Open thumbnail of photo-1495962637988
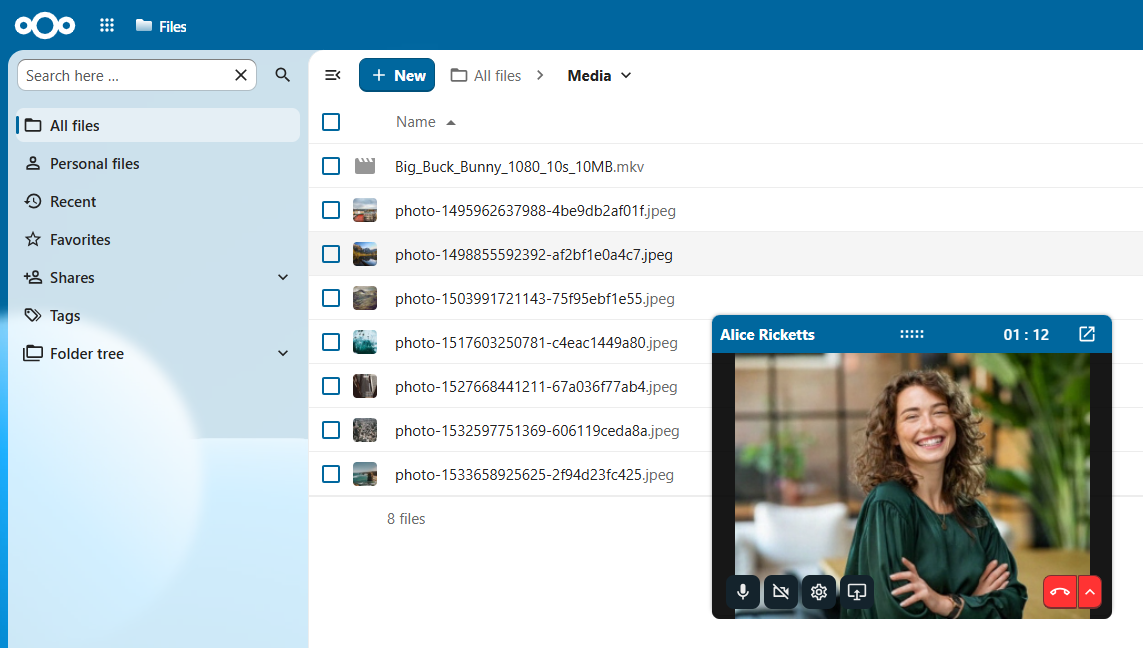Screen dimensions: 1143x648 click(x=364, y=210)
